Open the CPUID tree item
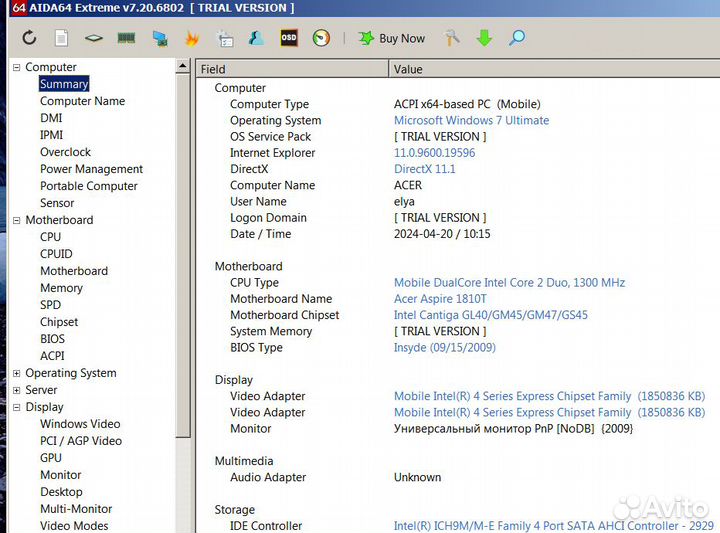 pyautogui.click(x=56, y=254)
